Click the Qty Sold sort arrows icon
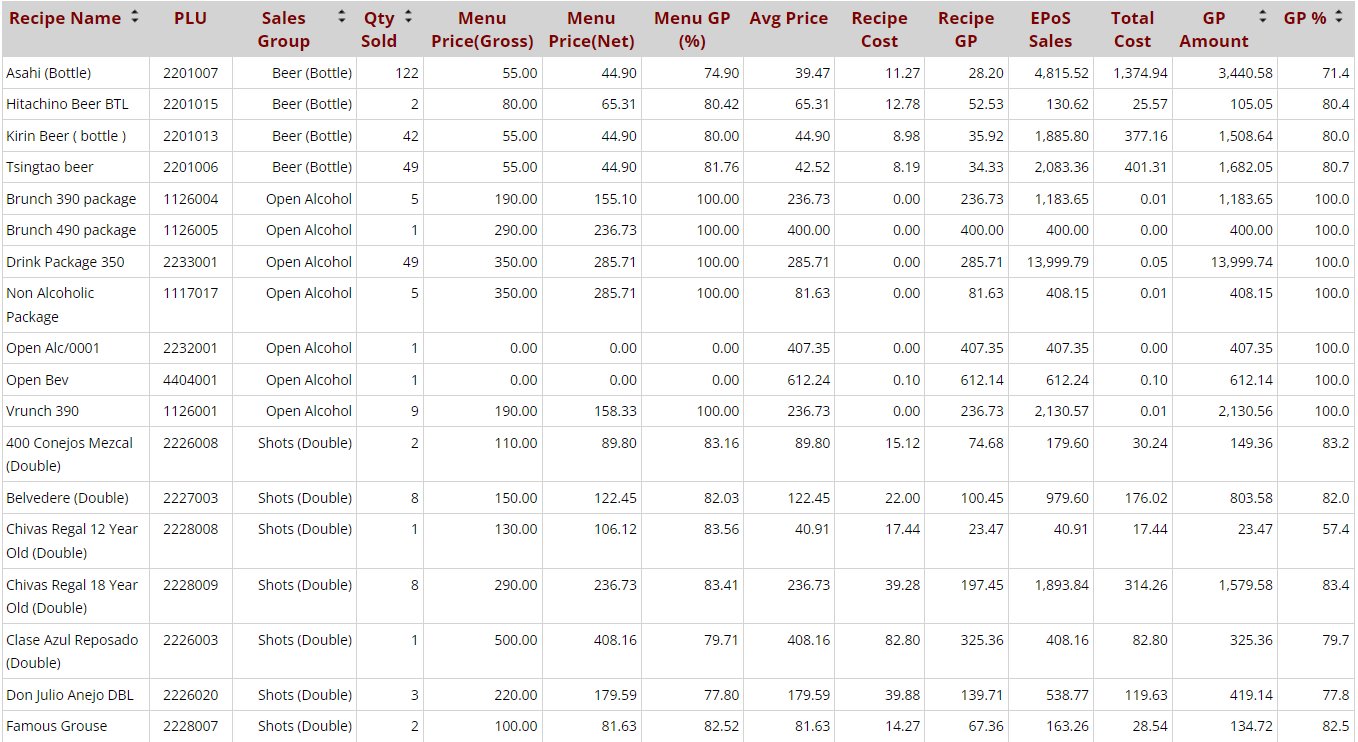This screenshot has width=1358, height=742. 408,17
